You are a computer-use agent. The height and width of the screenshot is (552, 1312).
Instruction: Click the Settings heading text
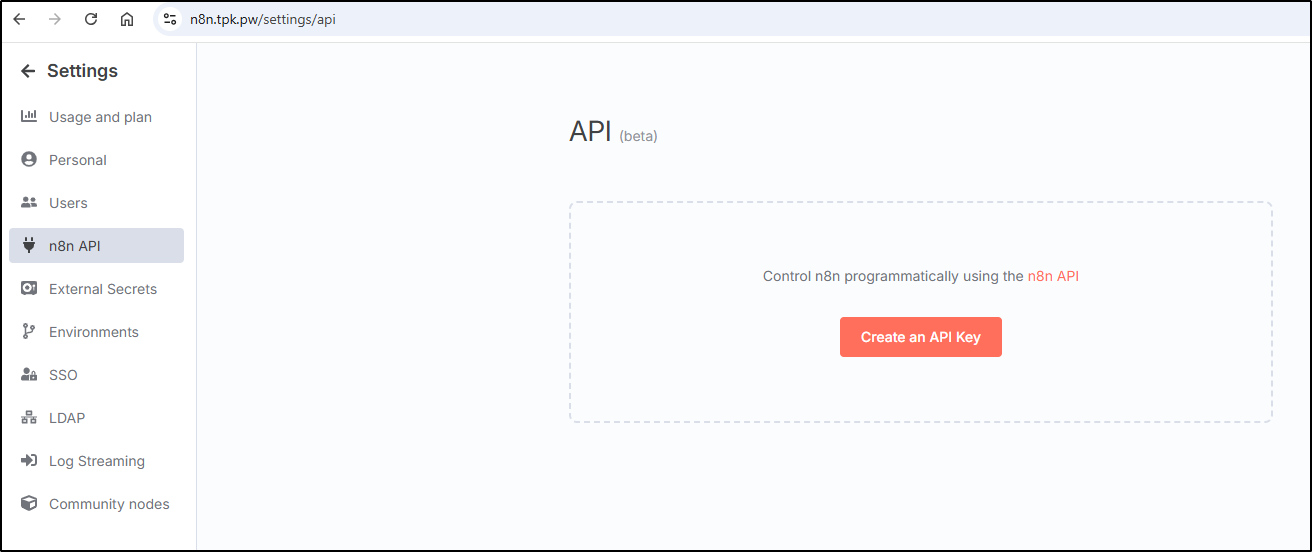tap(82, 71)
